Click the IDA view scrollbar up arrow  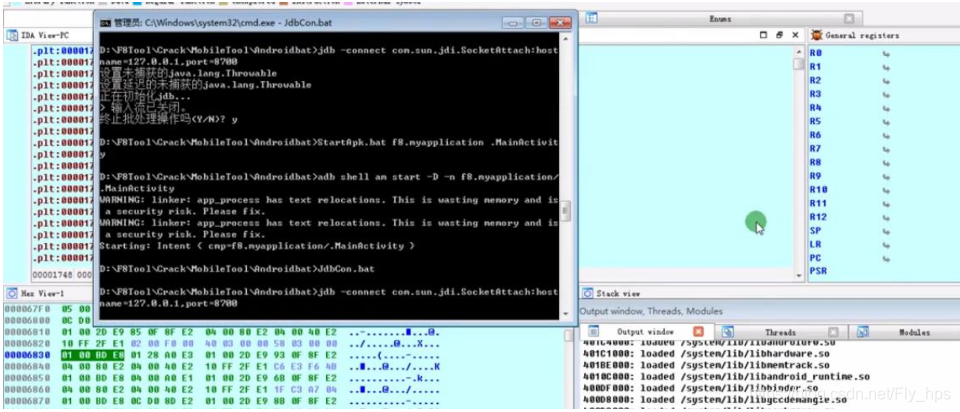click(798, 53)
